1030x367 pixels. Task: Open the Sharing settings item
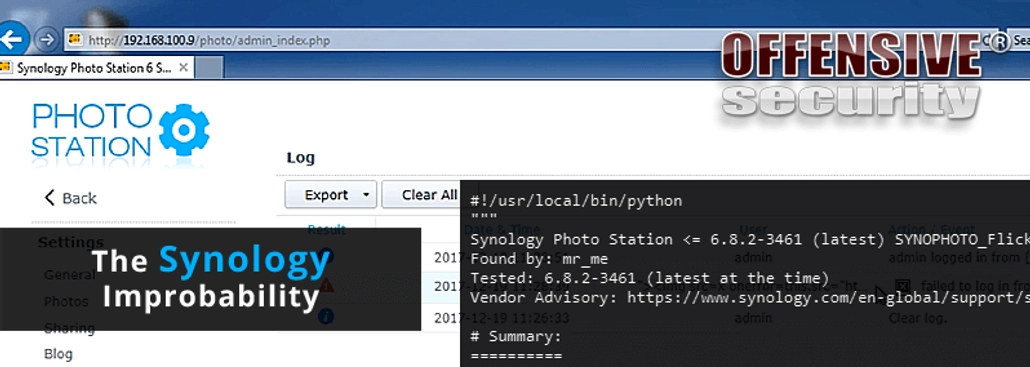69,328
